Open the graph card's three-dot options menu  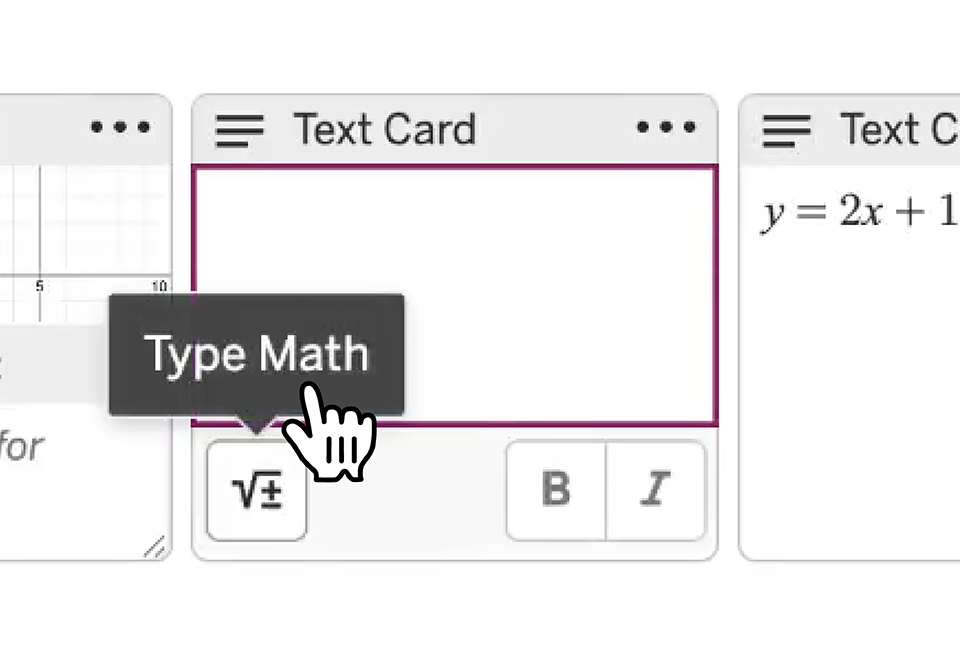click(x=121, y=128)
